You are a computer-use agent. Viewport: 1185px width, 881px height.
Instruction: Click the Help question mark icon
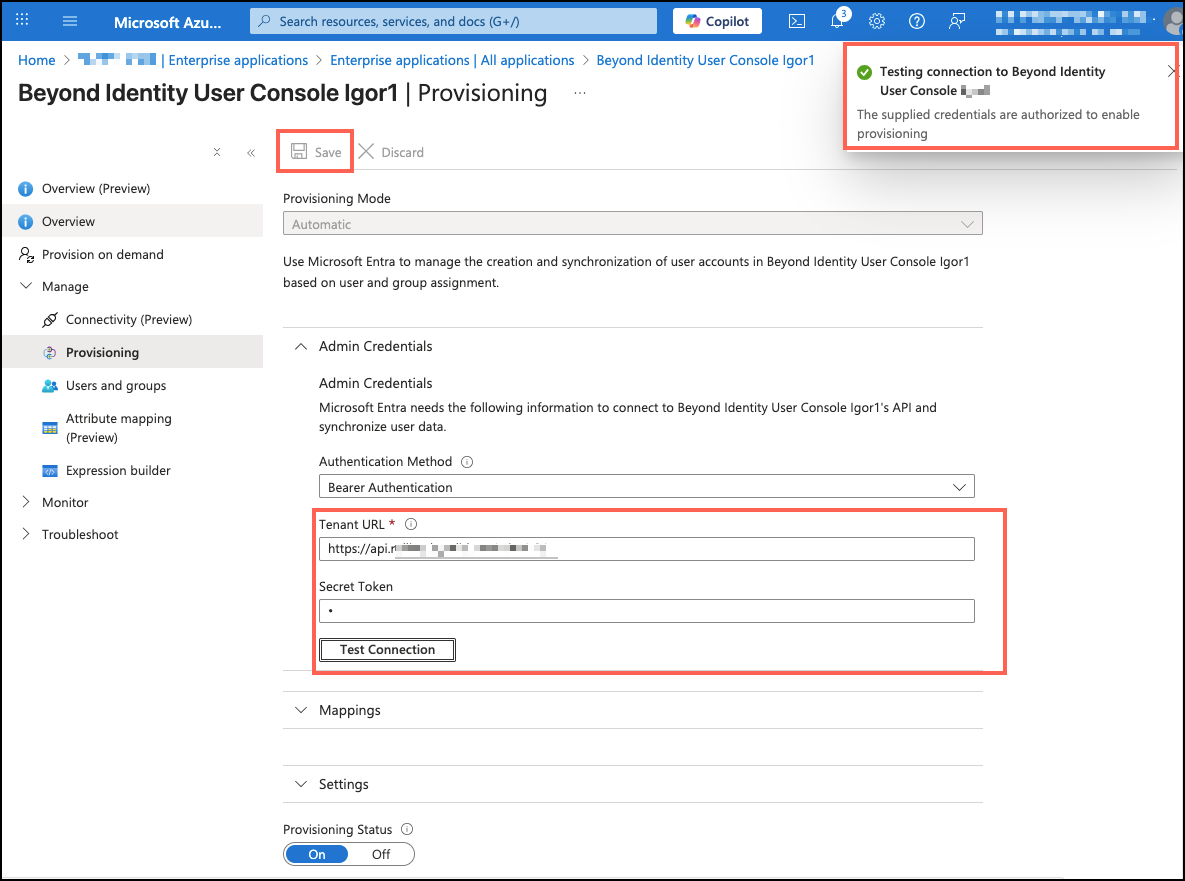[x=916, y=21]
